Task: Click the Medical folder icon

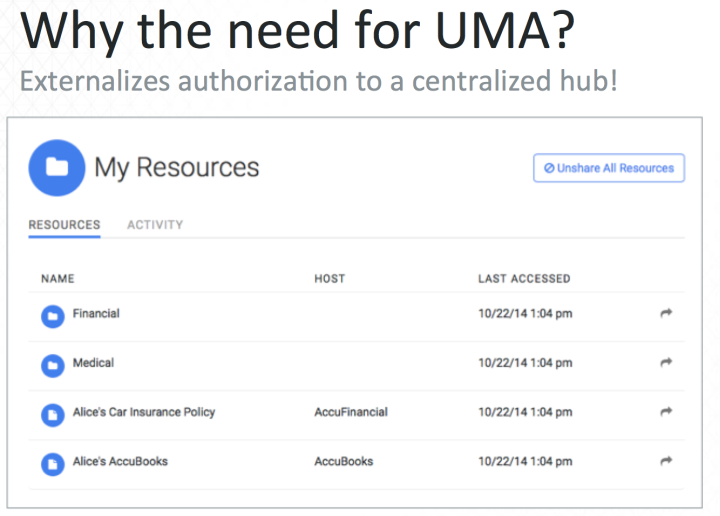Action: tap(52, 365)
